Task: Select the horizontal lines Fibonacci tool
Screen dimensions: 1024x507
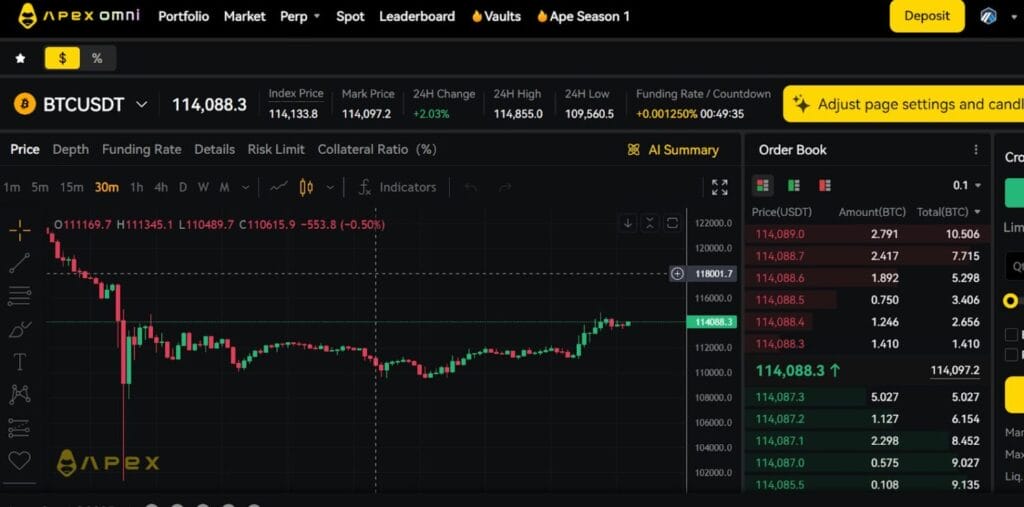Action: (x=20, y=296)
